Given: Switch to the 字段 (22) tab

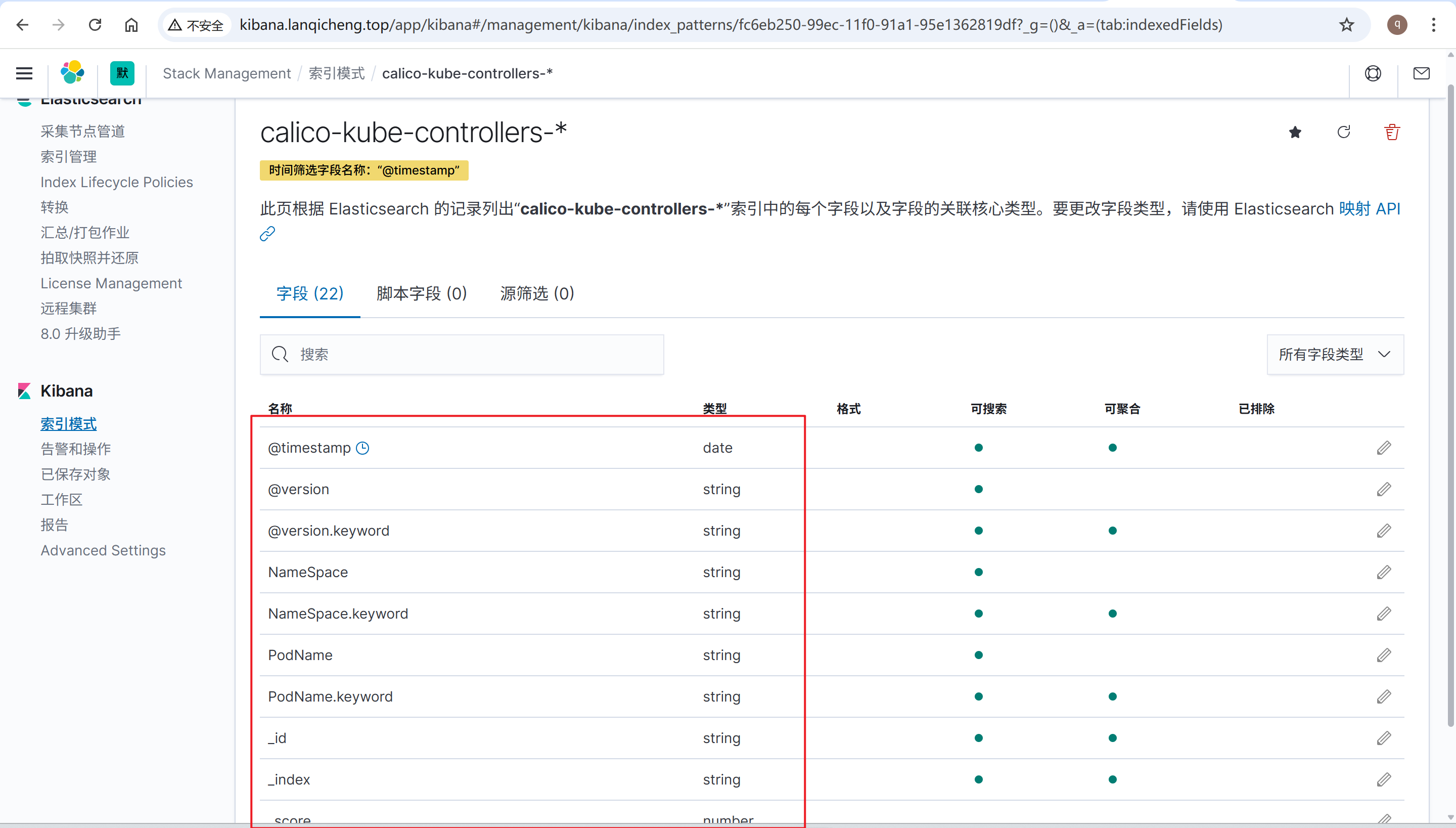Looking at the screenshot, I should pos(310,293).
